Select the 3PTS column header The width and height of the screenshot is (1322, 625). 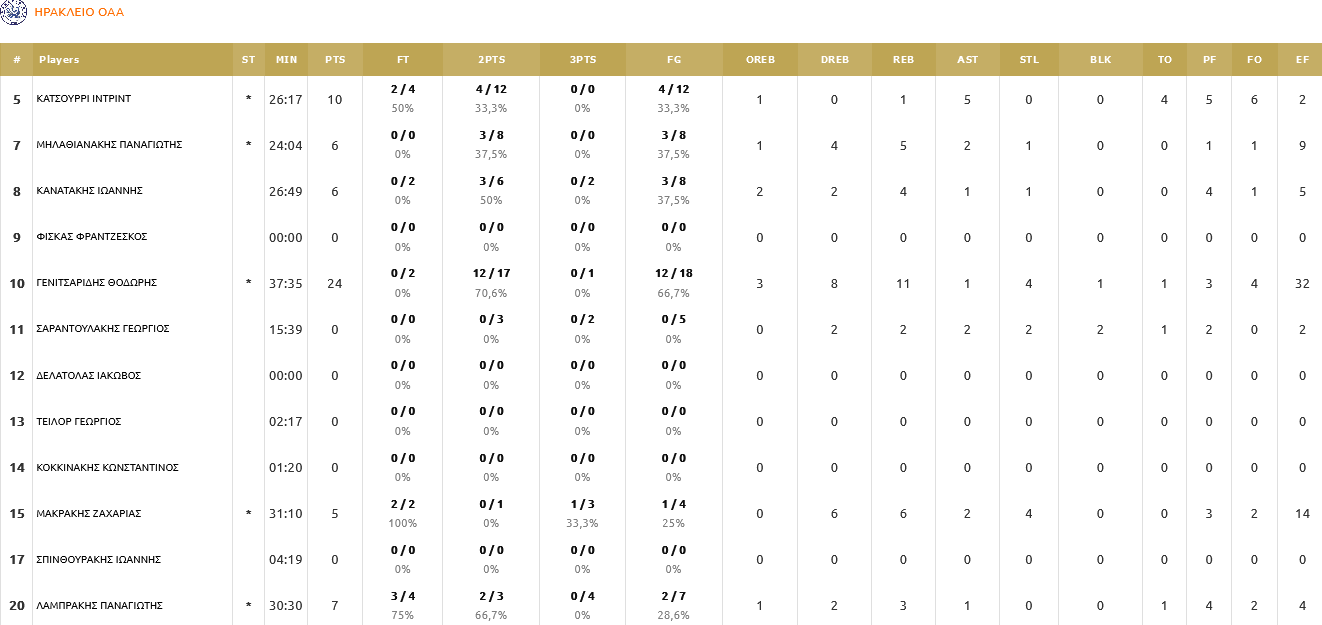583,60
